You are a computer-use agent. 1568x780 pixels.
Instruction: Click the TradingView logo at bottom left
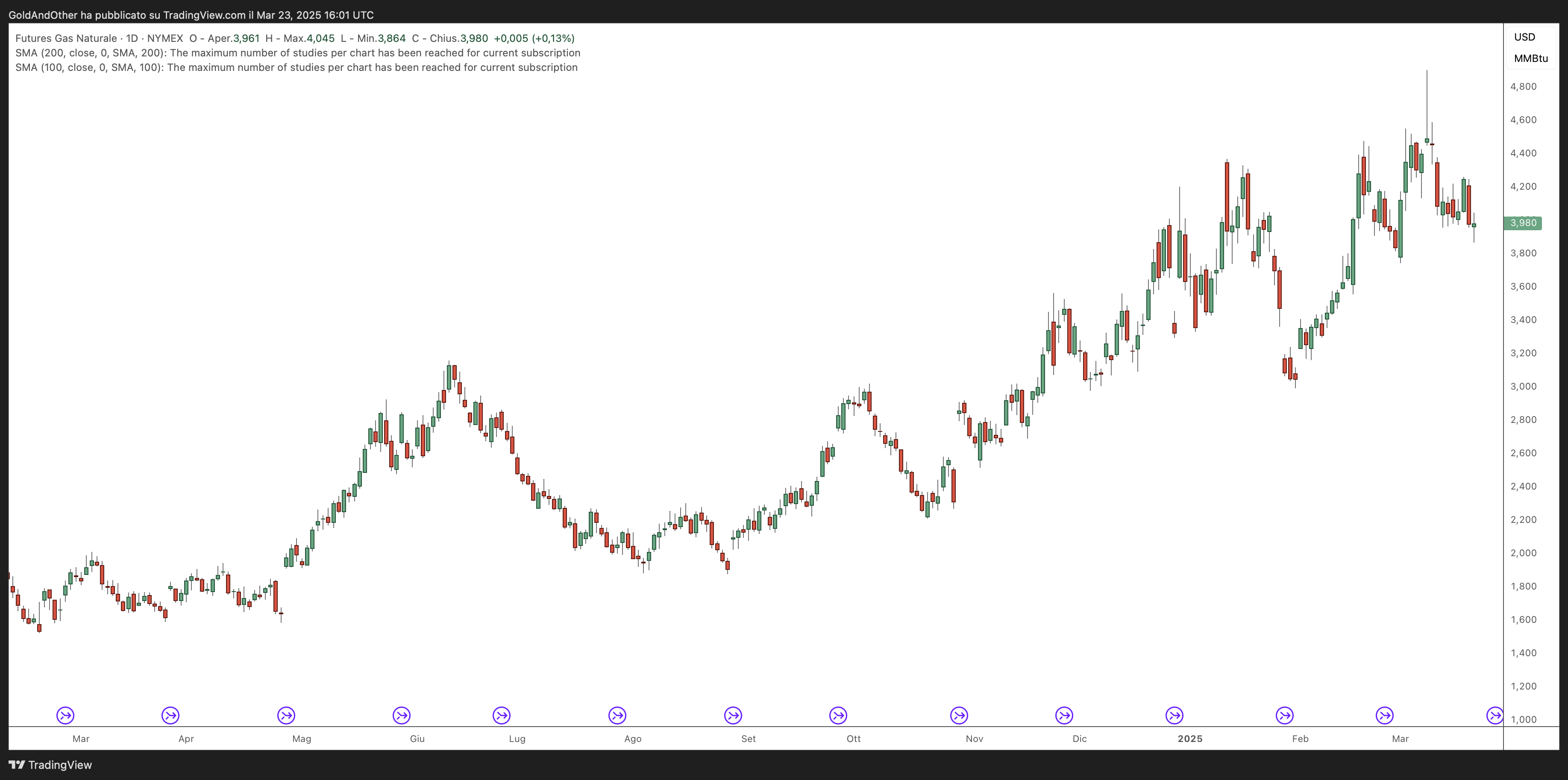pyautogui.click(x=50, y=765)
